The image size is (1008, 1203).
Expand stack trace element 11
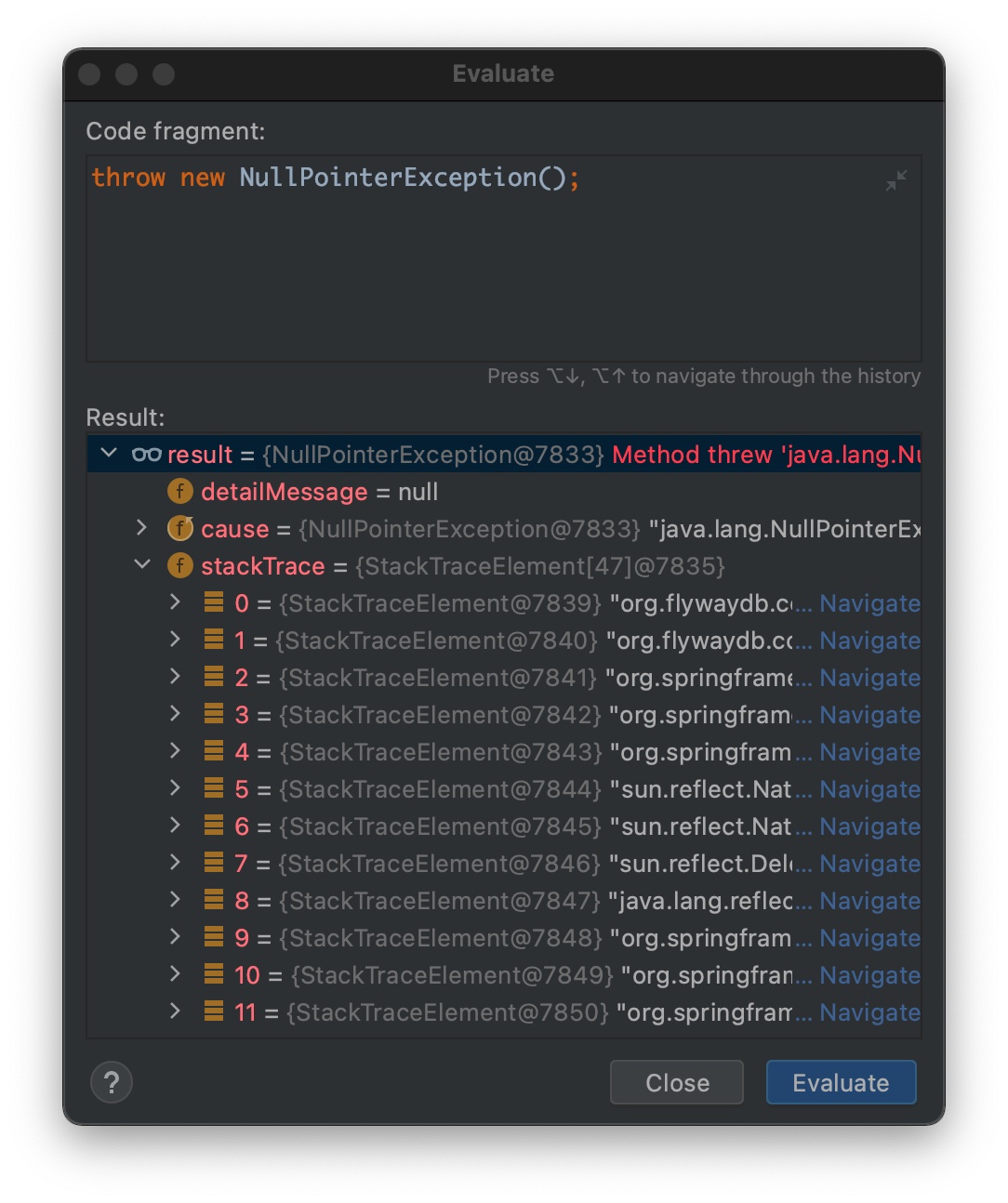click(175, 1011)
